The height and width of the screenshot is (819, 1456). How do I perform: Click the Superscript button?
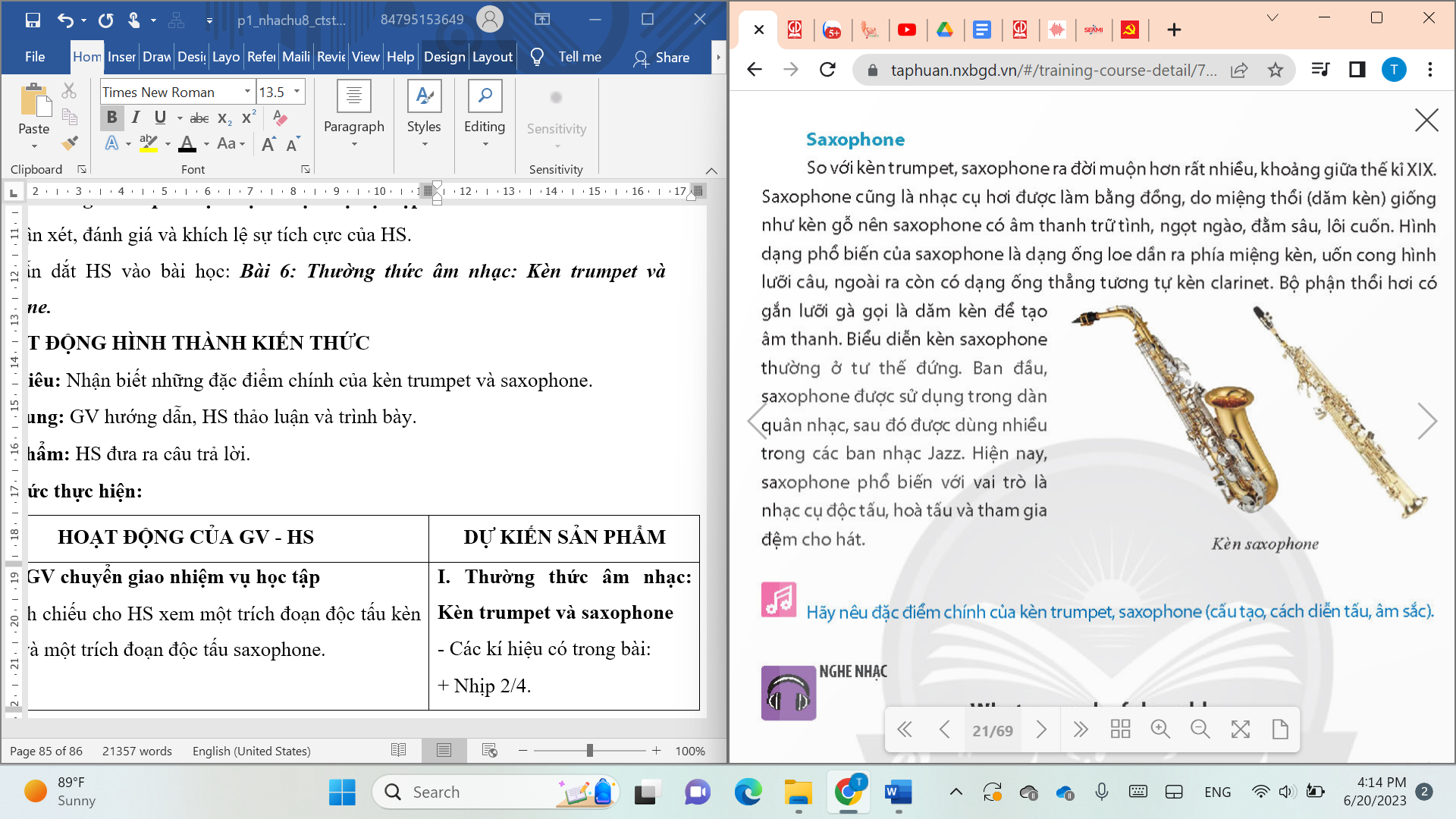[x=248, y=118]
